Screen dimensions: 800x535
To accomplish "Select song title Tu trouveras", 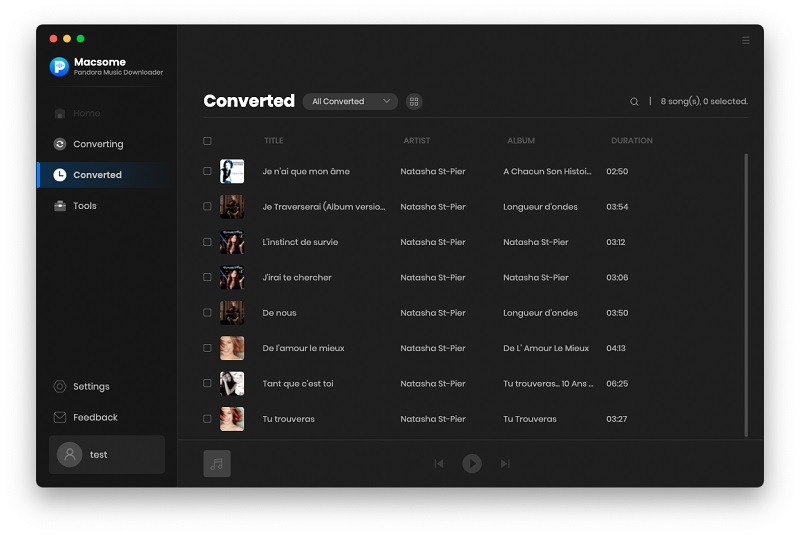I will point(288,419).
